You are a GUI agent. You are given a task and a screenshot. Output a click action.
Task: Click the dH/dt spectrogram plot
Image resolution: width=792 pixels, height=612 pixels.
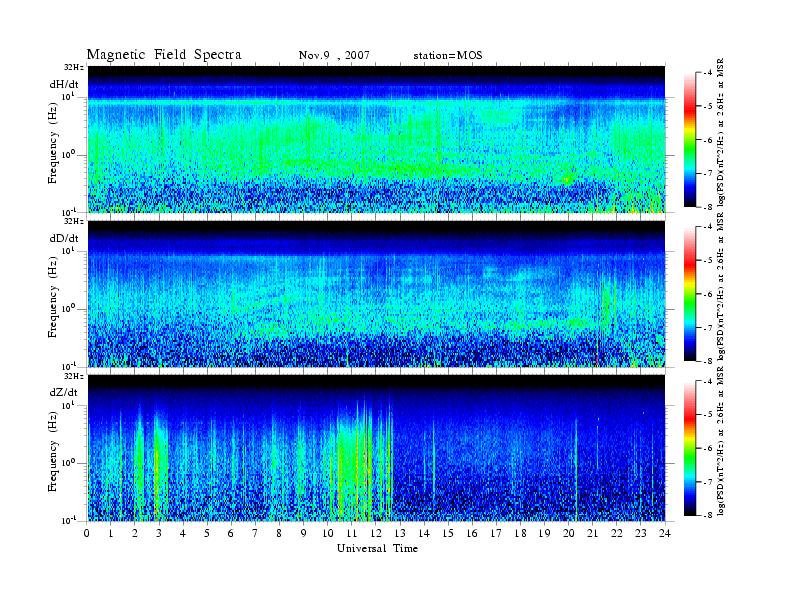[x=376, y=139]
